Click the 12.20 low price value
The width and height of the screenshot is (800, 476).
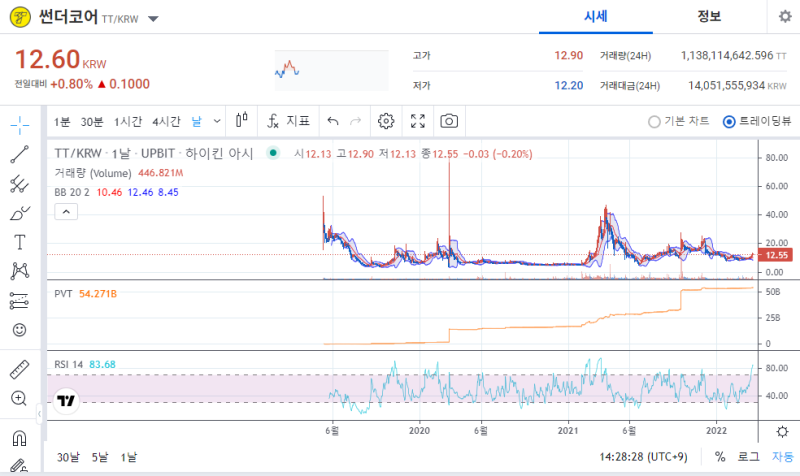click(x=568, y=85)
